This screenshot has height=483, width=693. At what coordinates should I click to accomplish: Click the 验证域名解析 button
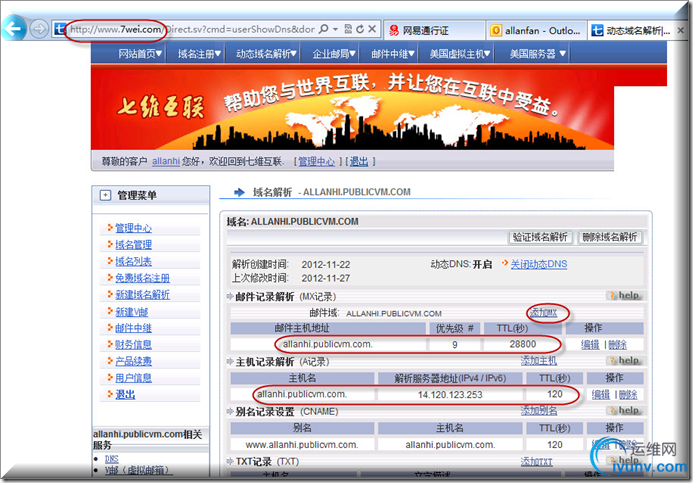(x=540, y=237)
